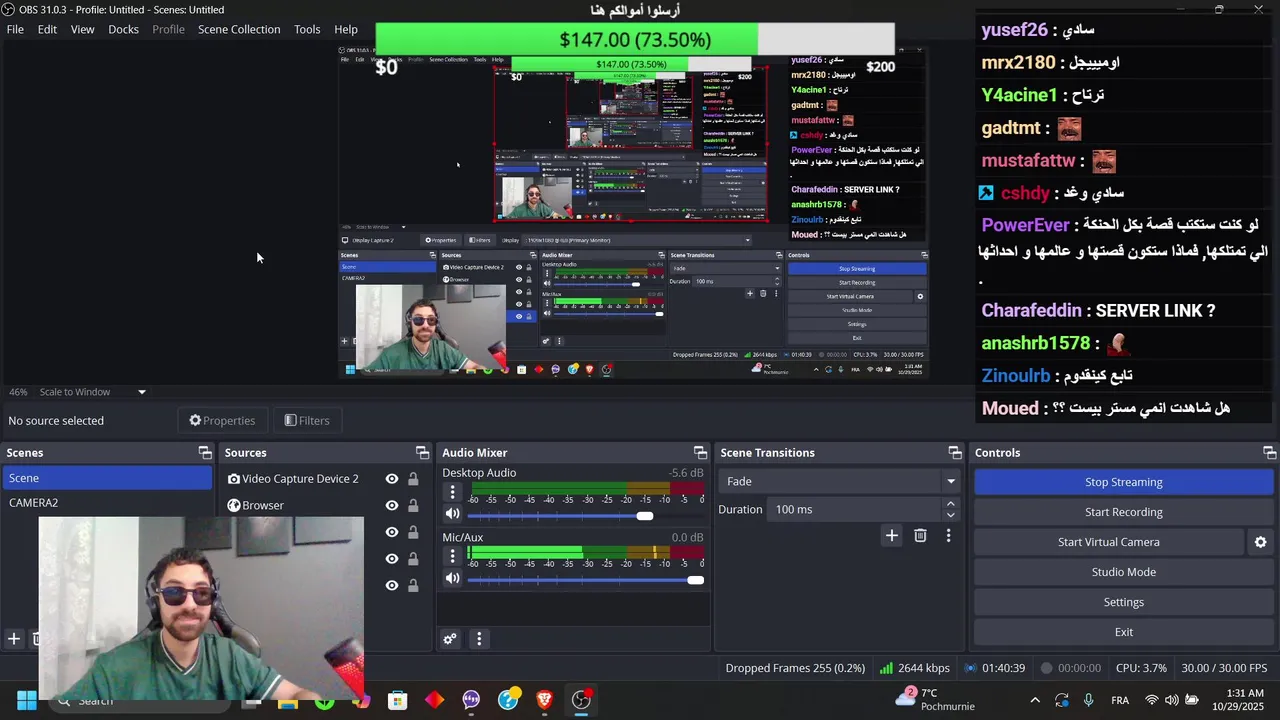The height and width of the screenshot is (720, 1280).
Task: Click the Start Recording button
Action: coord(1123,512)
